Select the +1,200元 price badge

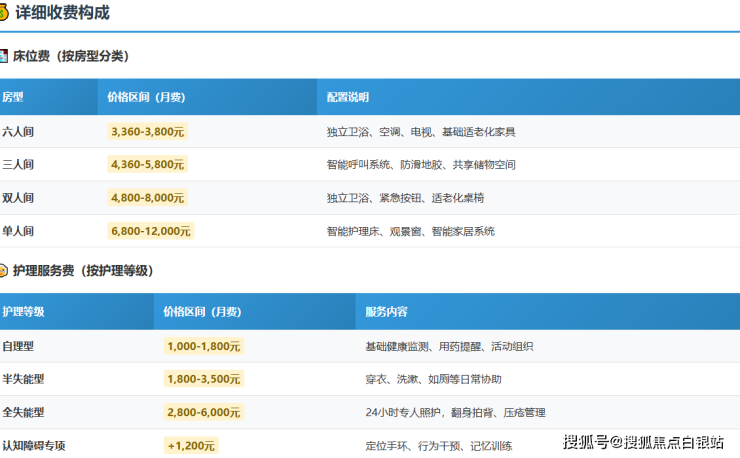point(191,445)
